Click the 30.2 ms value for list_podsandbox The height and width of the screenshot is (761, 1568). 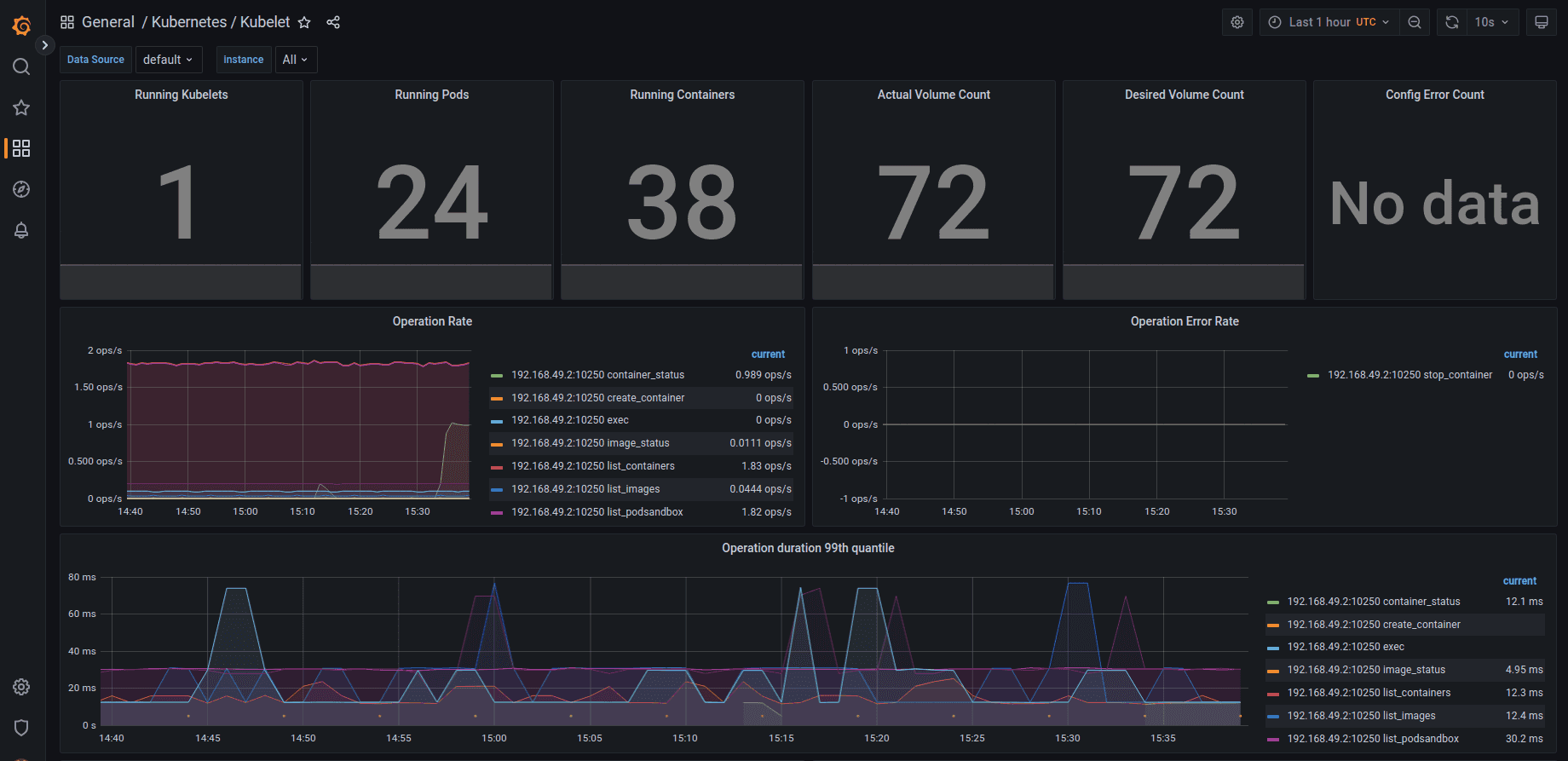(1524, 739)
